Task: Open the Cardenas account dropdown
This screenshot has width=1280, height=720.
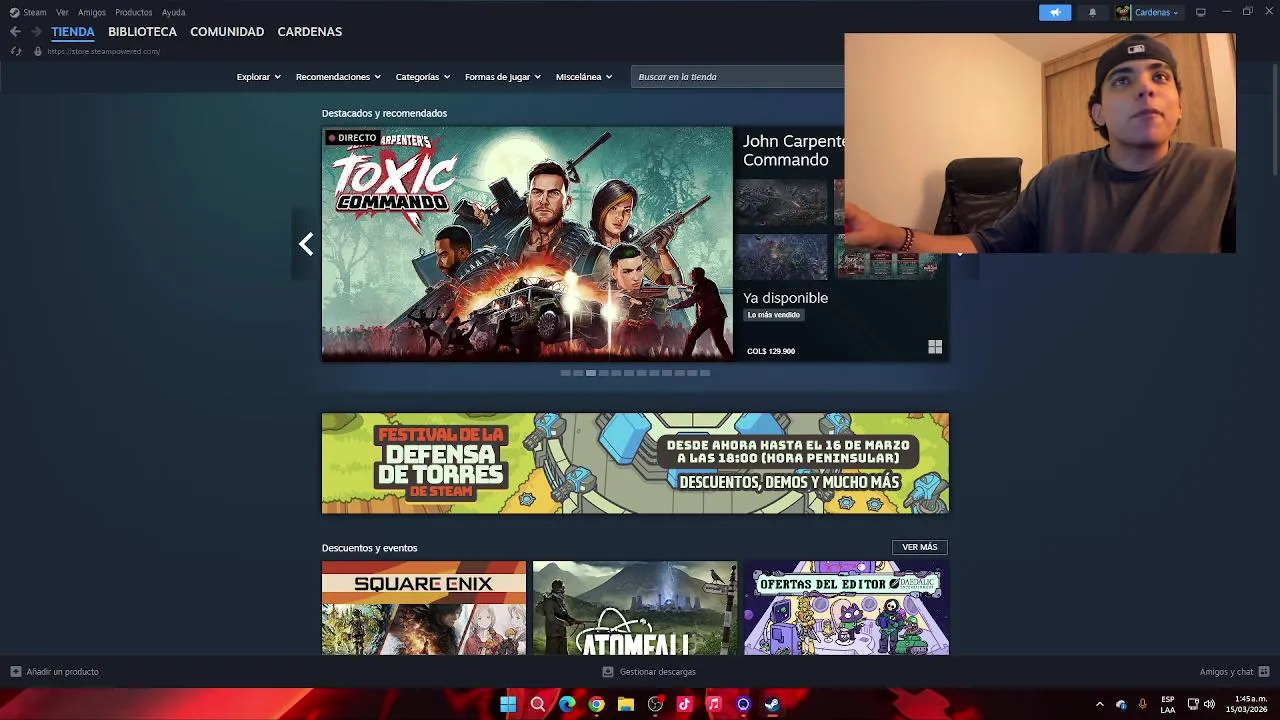Action: 1156,12
